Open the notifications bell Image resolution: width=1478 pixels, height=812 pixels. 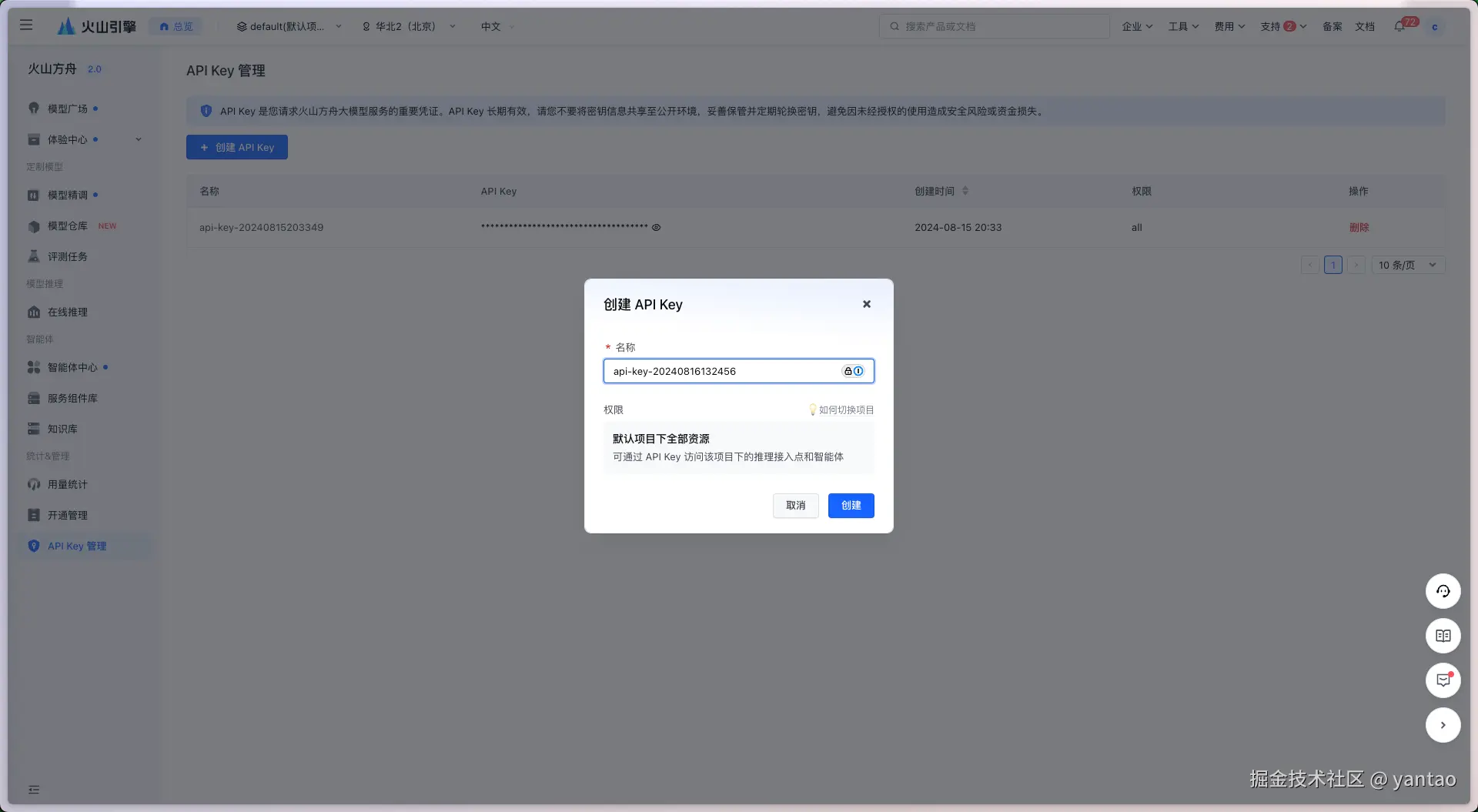pyautogui.click(x=1400, y=27)
